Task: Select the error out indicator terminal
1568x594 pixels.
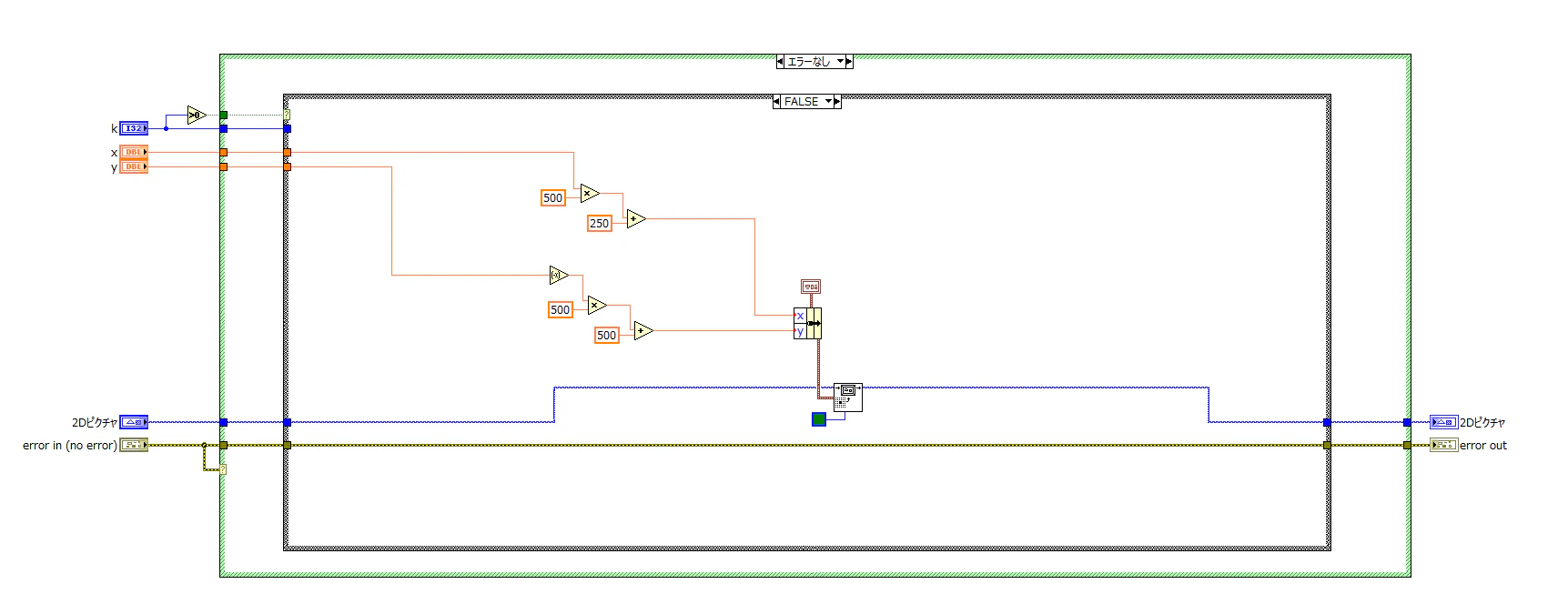Action: [x=1444, y=445]
